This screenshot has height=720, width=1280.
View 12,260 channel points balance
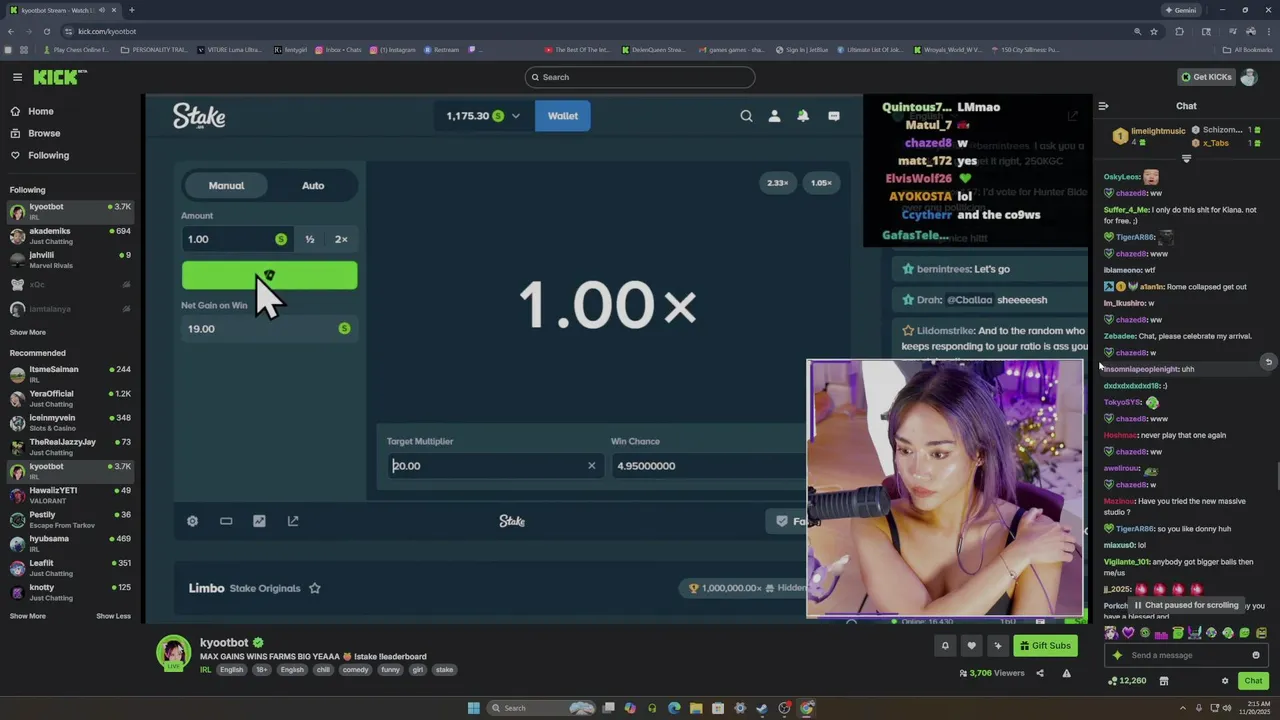1127,681
